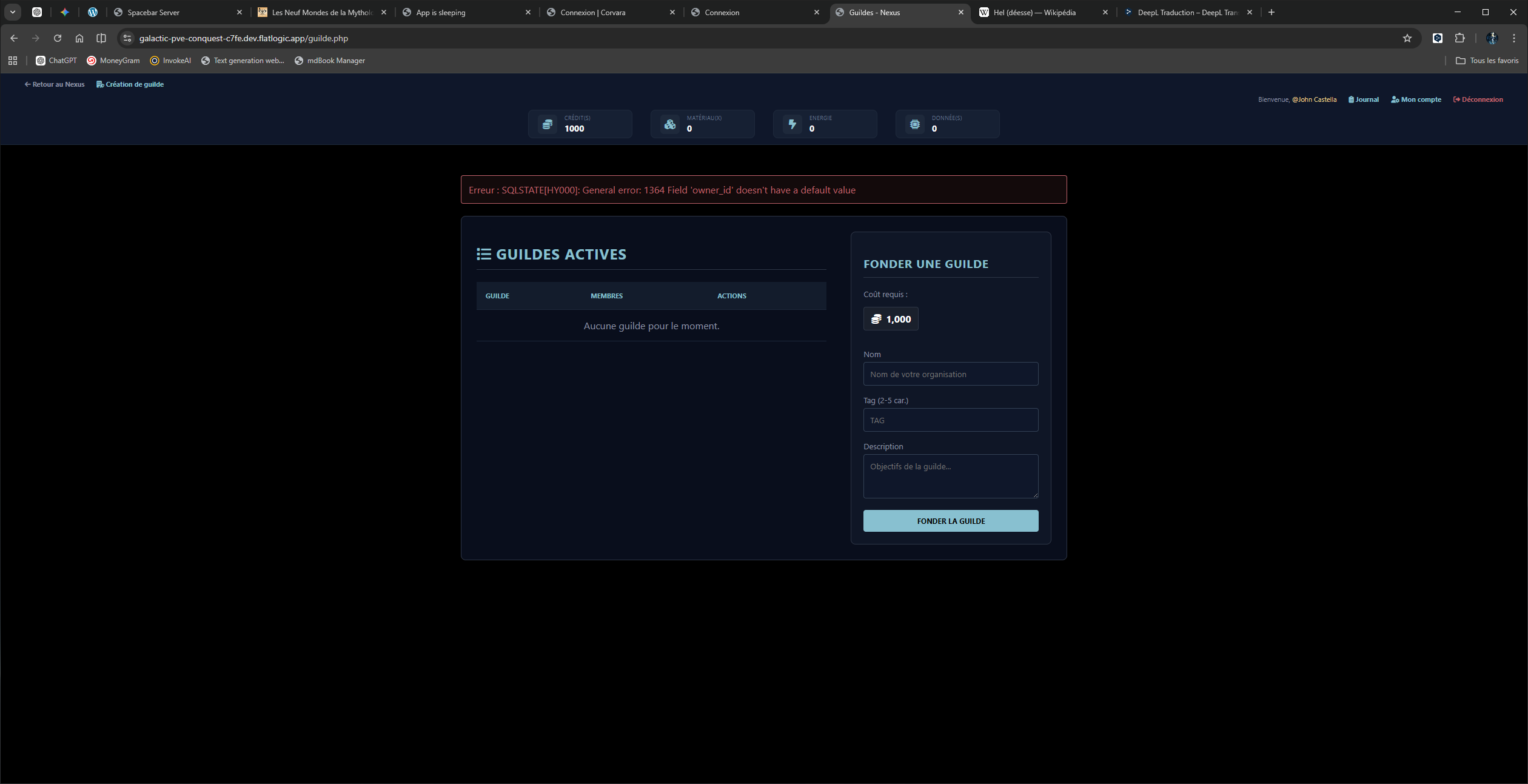The height and width of the screenshot is (784, 1528).
Task: Open the browser extensions puzzle icon
Action: click(x=1459, y=38)
